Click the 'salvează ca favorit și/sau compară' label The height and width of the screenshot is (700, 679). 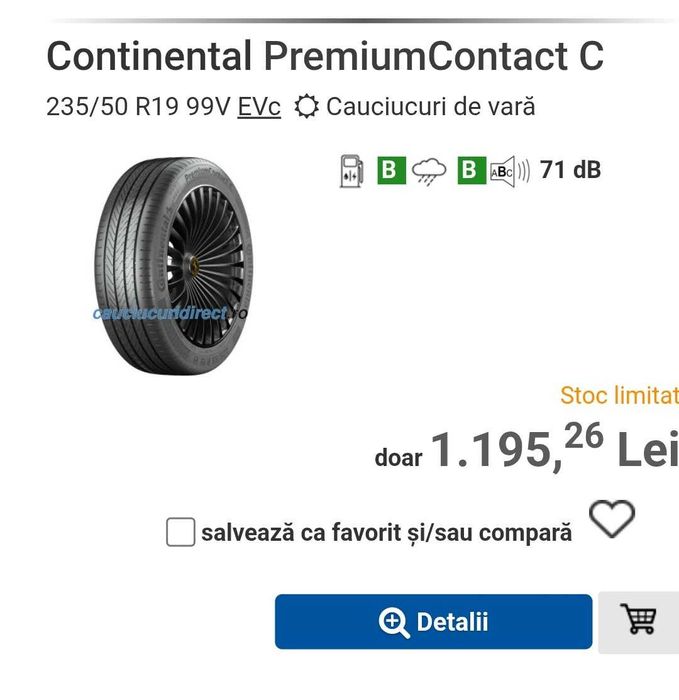coord(386,532)
